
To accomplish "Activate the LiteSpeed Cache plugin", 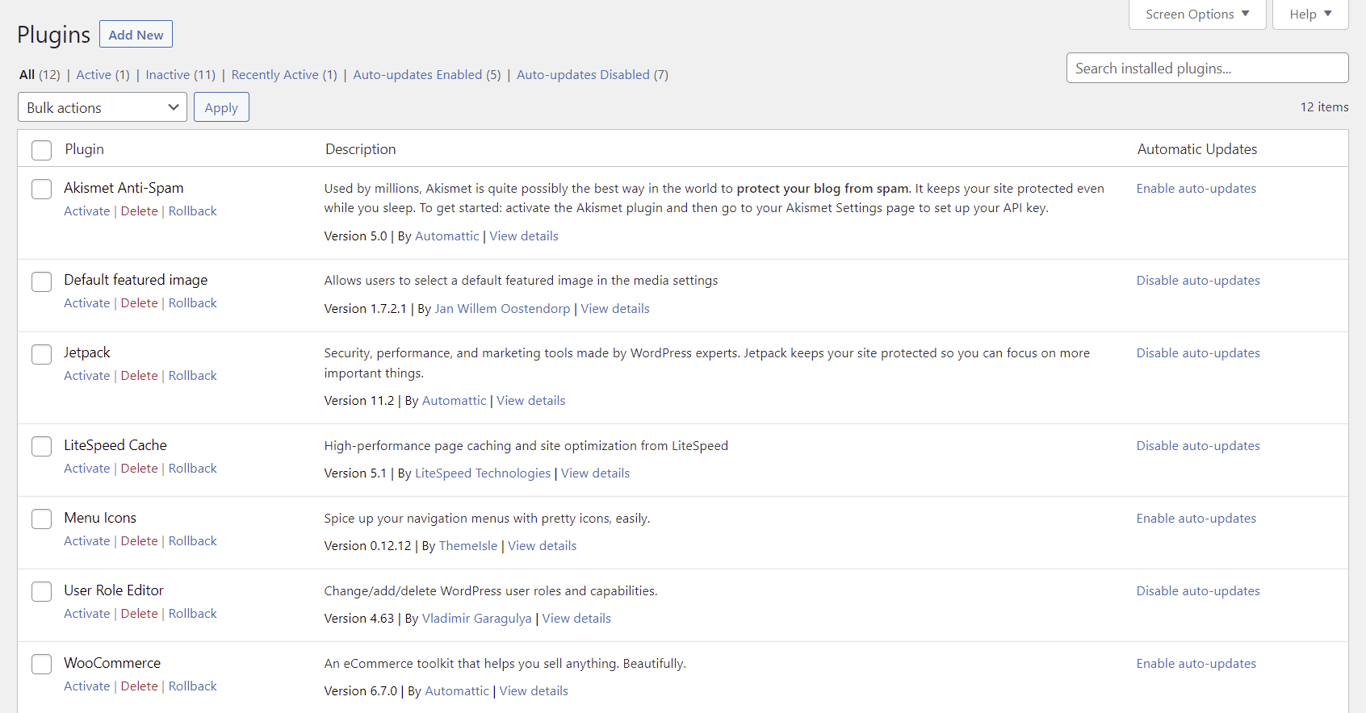I will click(x=87, y=468).
